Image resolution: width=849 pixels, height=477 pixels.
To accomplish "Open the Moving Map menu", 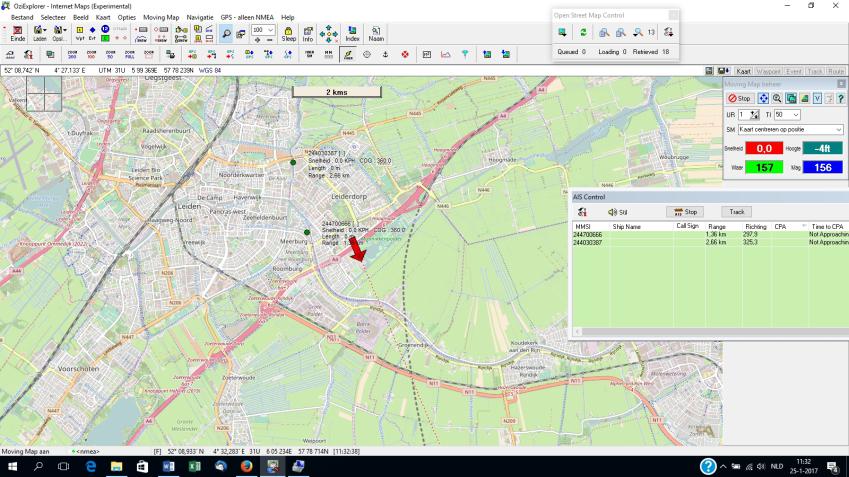I will [x=161, y=17].
